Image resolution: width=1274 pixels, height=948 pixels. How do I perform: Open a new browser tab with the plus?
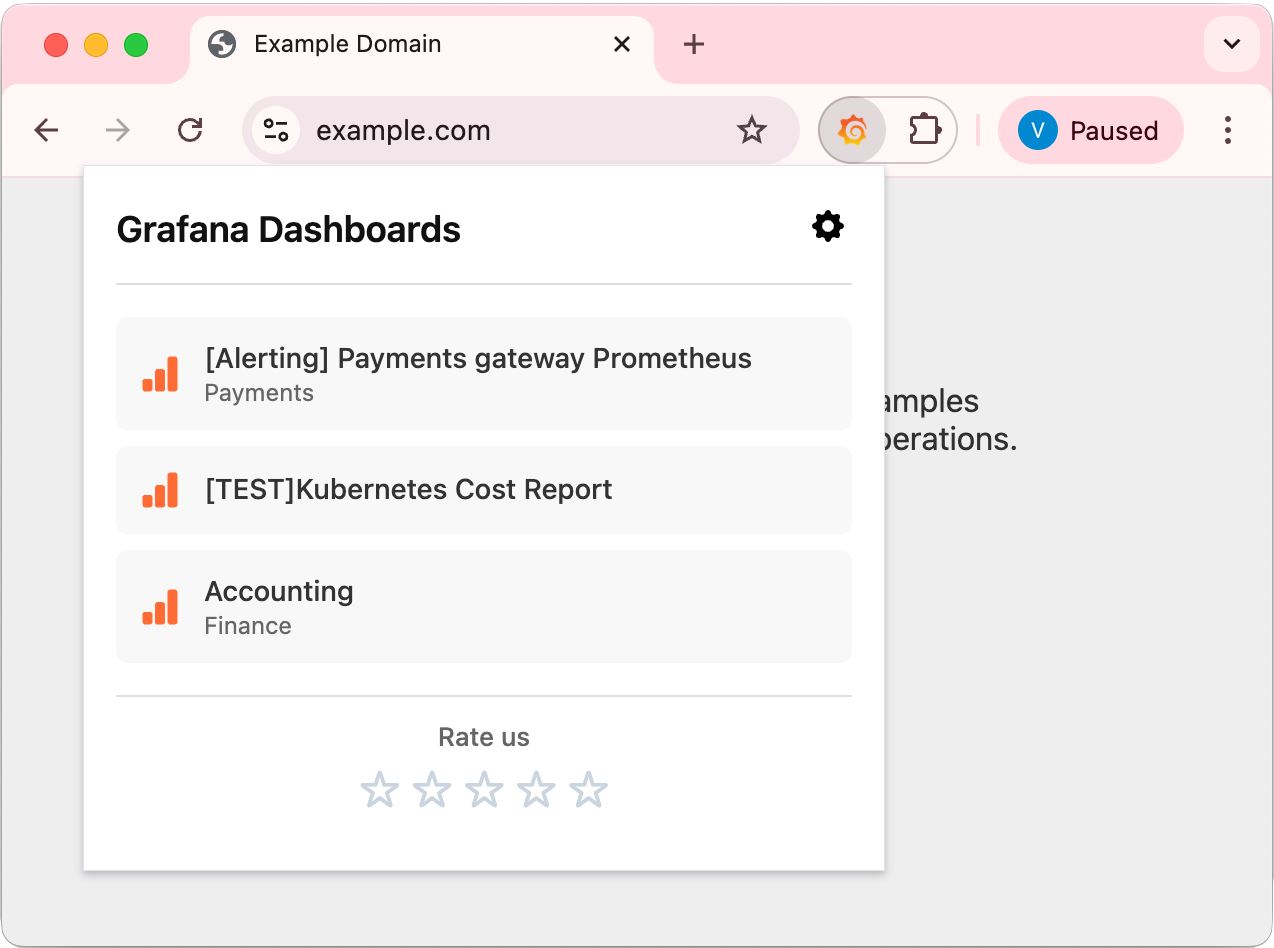pos(693,44)
